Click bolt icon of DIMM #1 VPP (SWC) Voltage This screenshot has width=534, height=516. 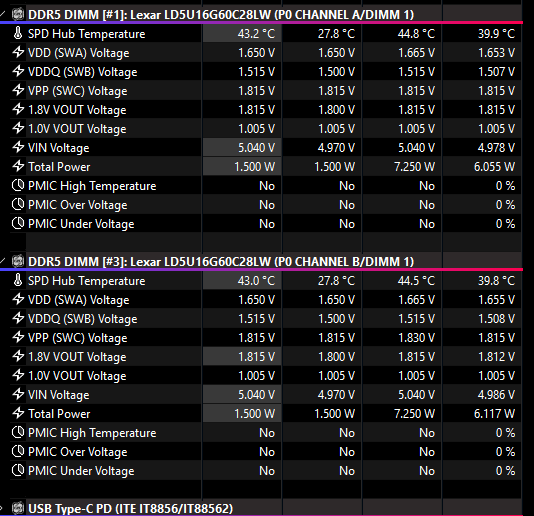click(18, 91)
